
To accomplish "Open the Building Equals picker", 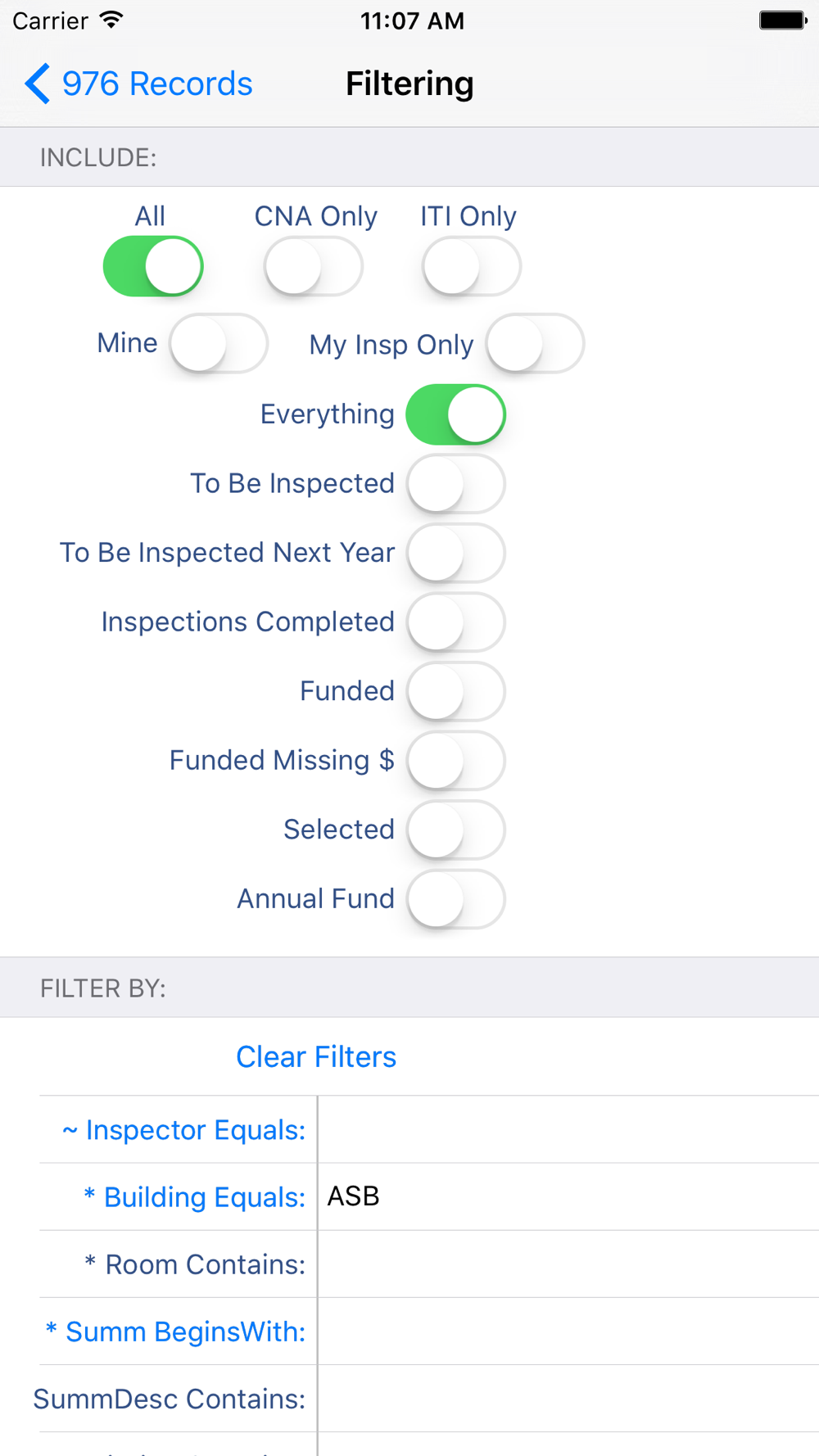I will (195, 1197).
